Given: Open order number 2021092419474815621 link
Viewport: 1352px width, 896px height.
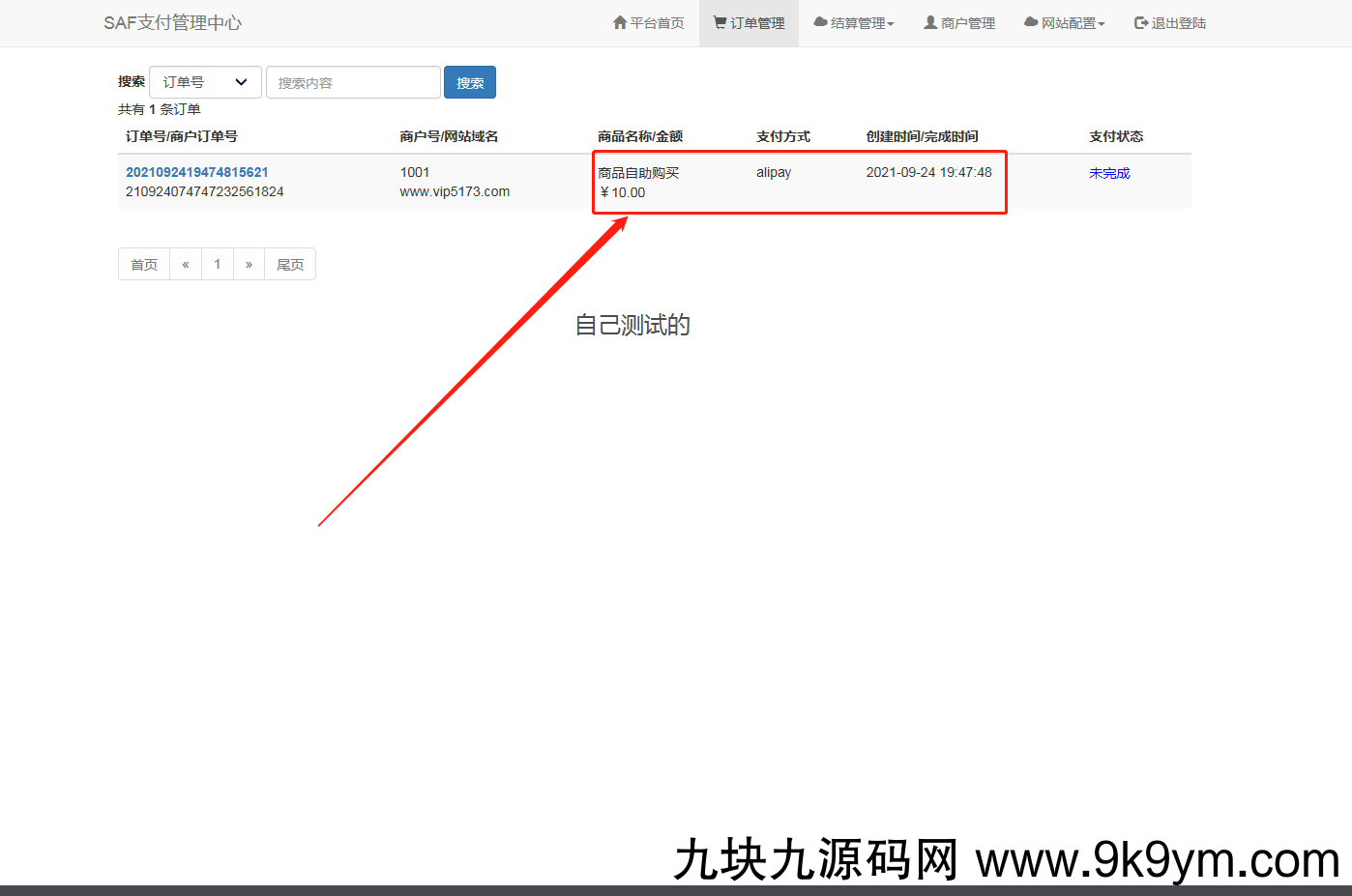Looking at the screenshot, I should coord(197,172).
